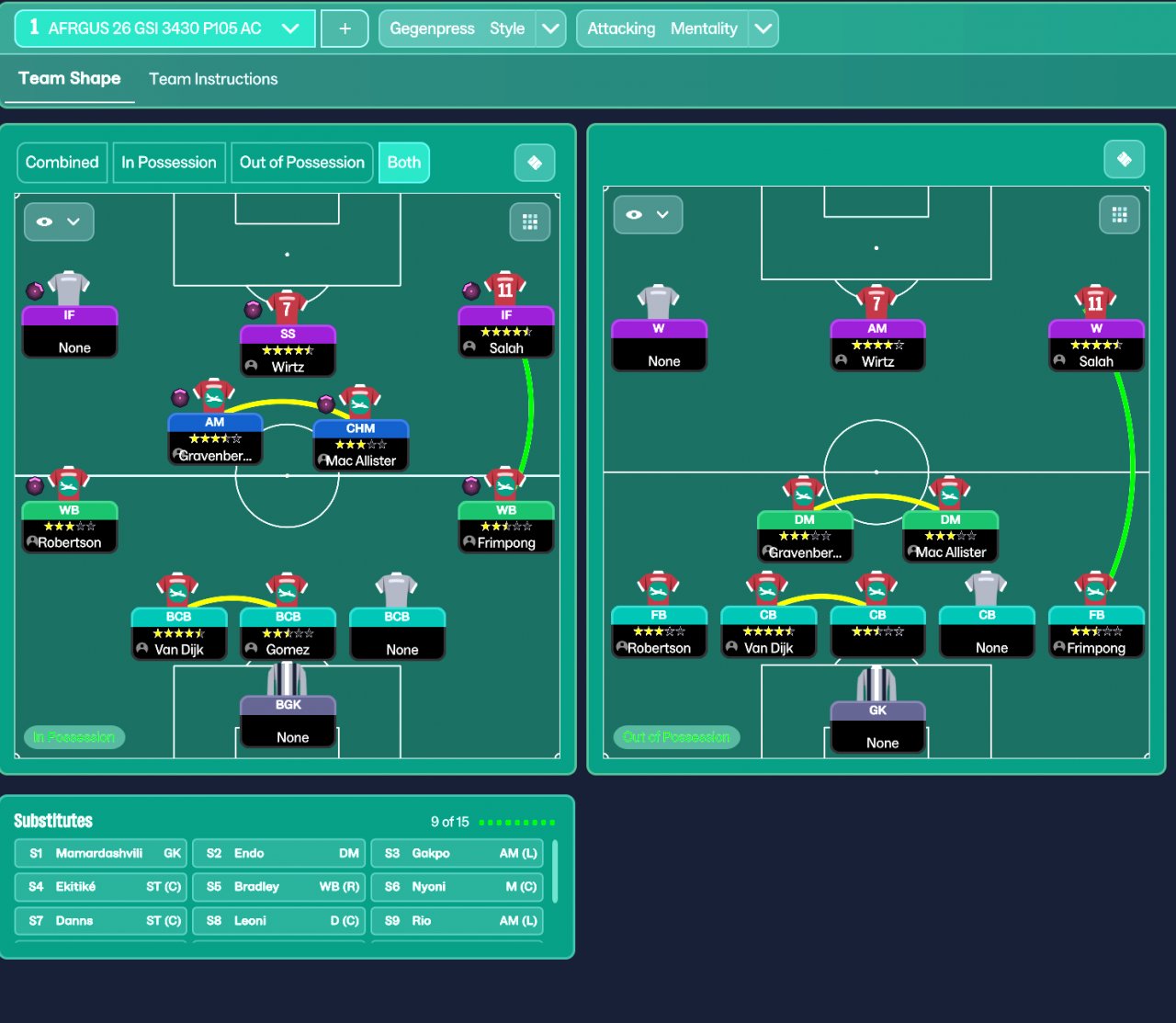The width and height of the screenshot is (1176, 1023).
Task: Click the purple icon beside Robertson's WB shirt
Action: [35, 485]
